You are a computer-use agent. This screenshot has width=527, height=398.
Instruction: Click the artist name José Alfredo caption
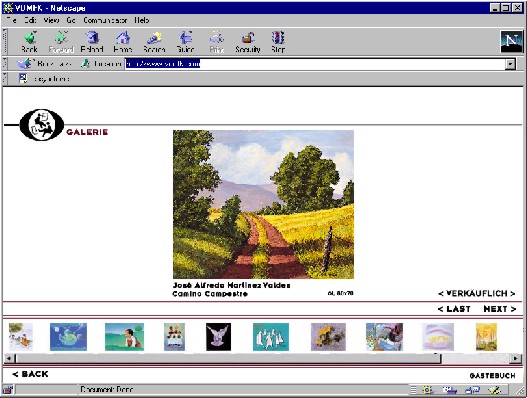tap(231, 285)
